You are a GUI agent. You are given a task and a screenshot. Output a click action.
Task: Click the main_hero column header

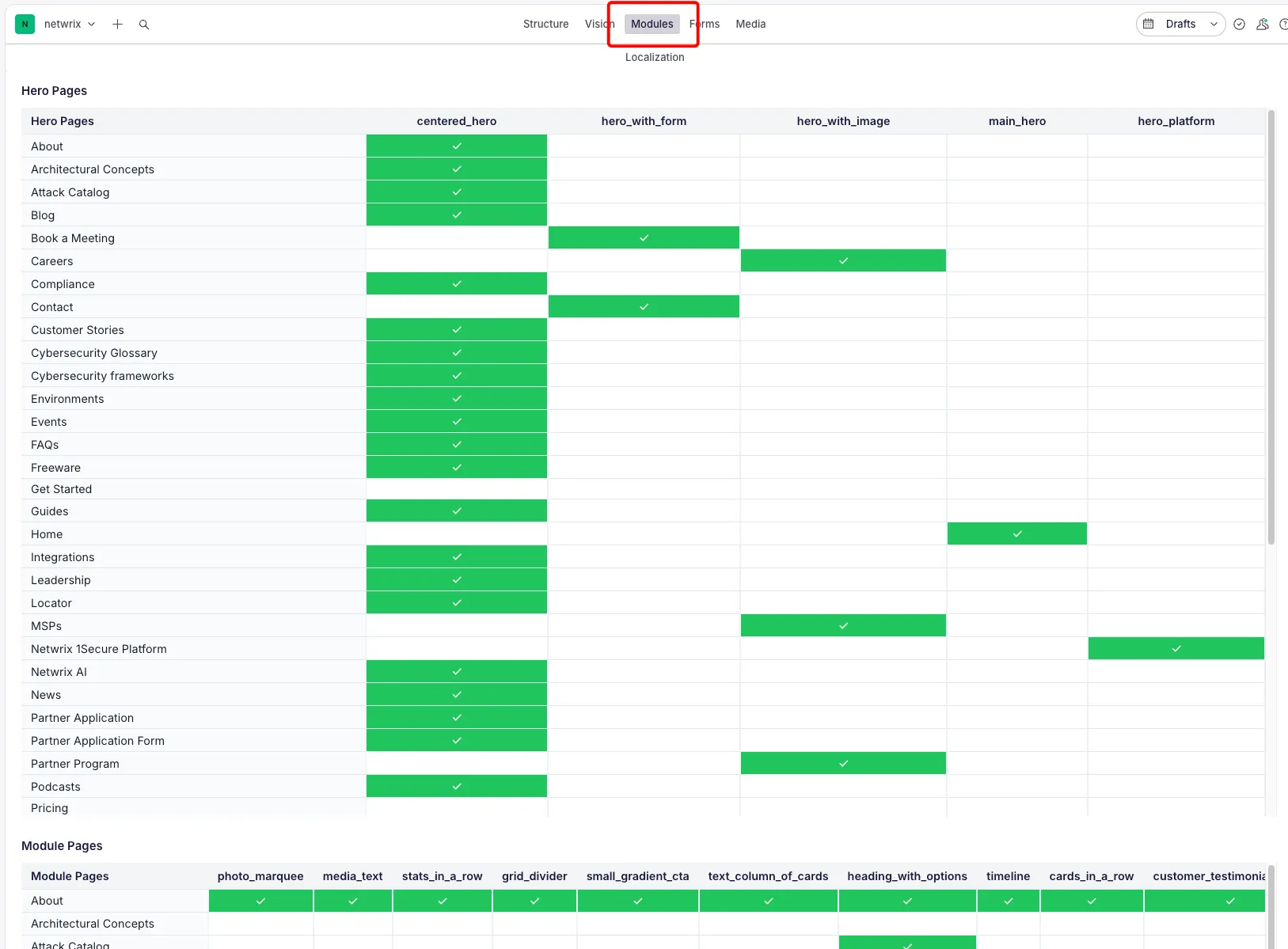(x=1017, y=121)
